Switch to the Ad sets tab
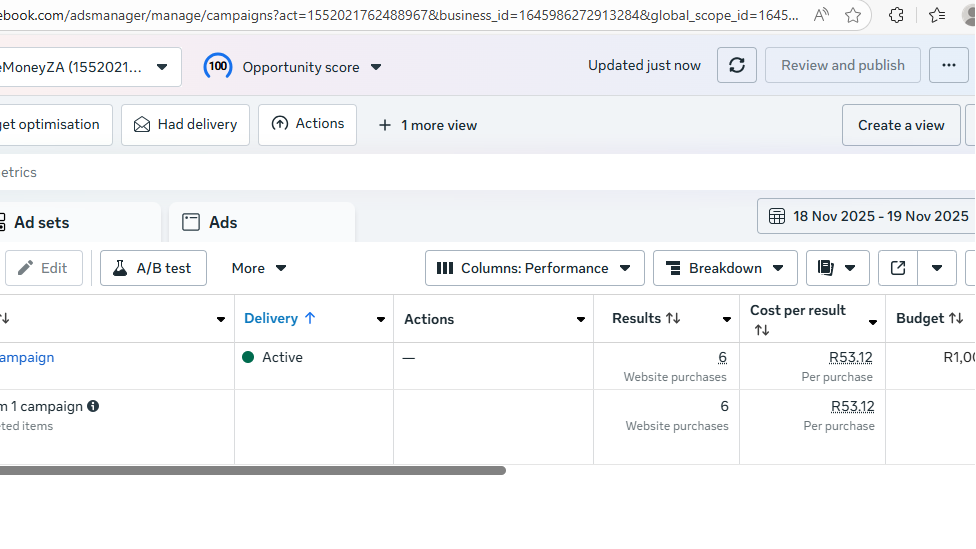 (42, 222)
